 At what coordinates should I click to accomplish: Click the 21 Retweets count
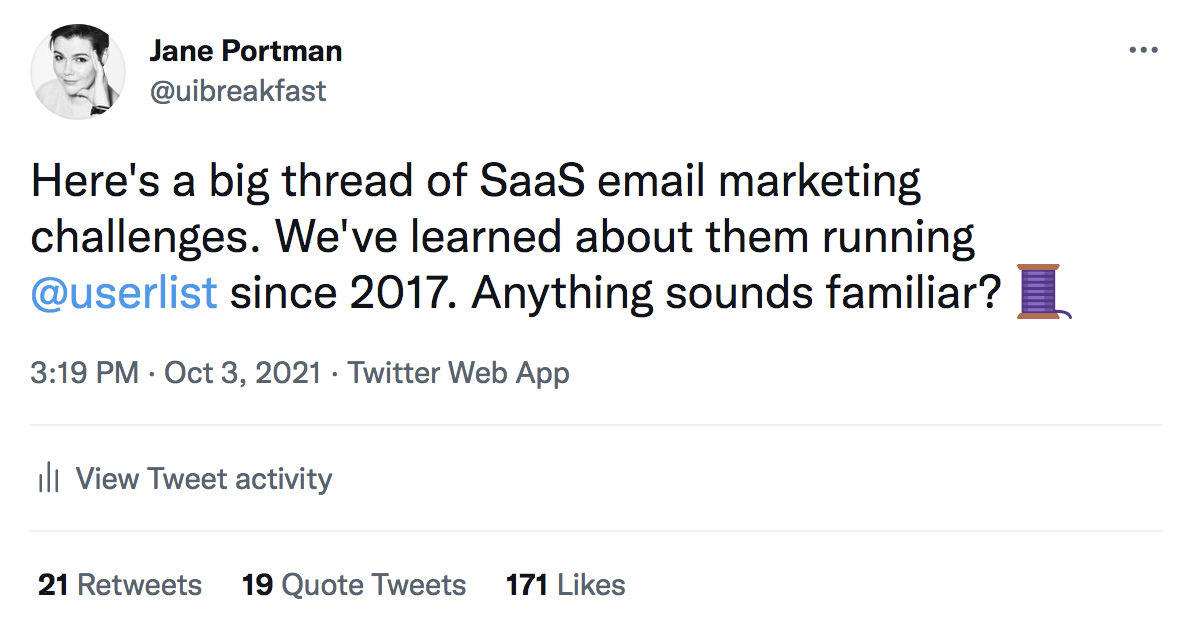point(119,584)
